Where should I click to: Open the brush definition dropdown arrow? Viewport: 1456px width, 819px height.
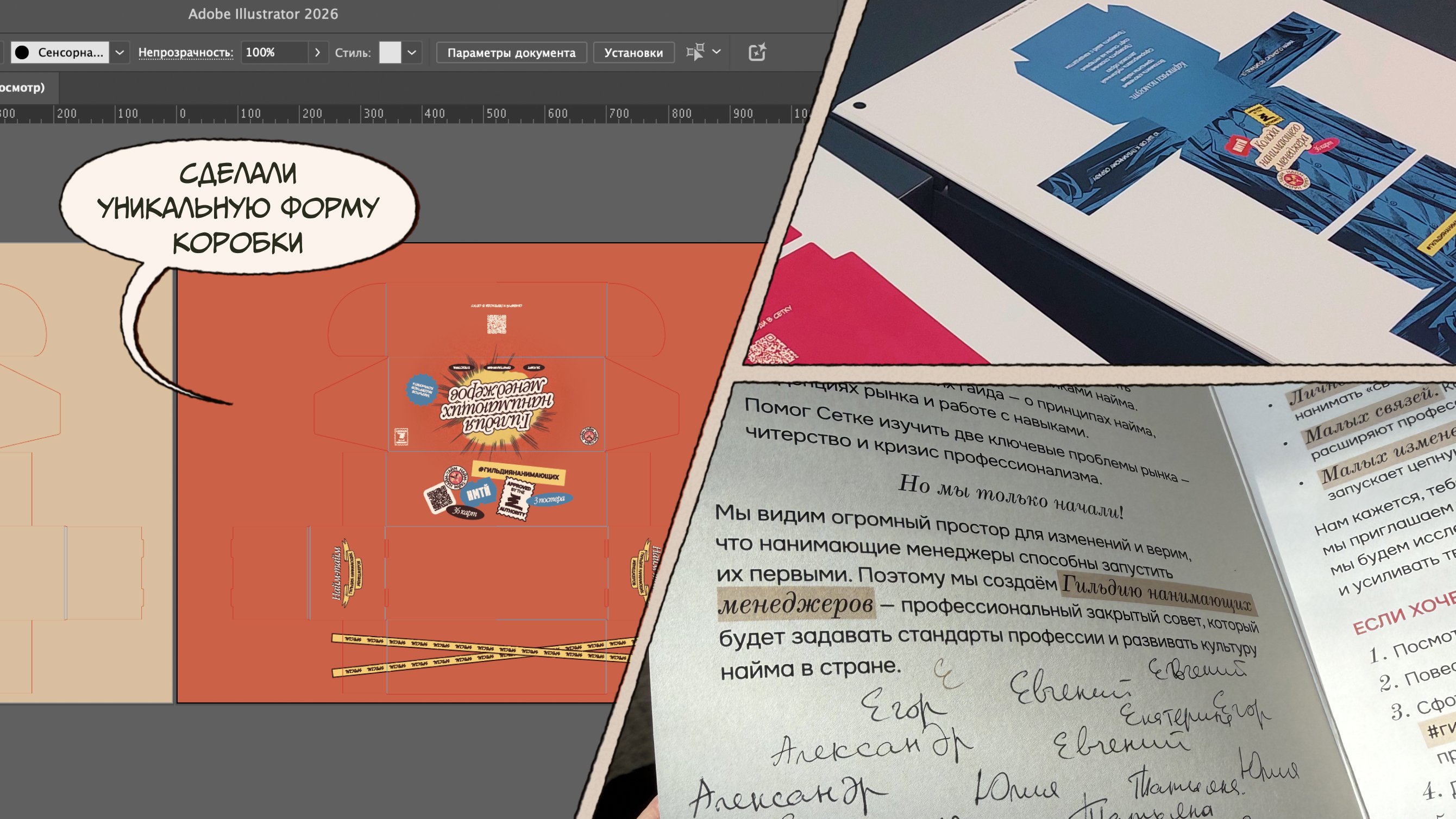(x=120, y=52)
